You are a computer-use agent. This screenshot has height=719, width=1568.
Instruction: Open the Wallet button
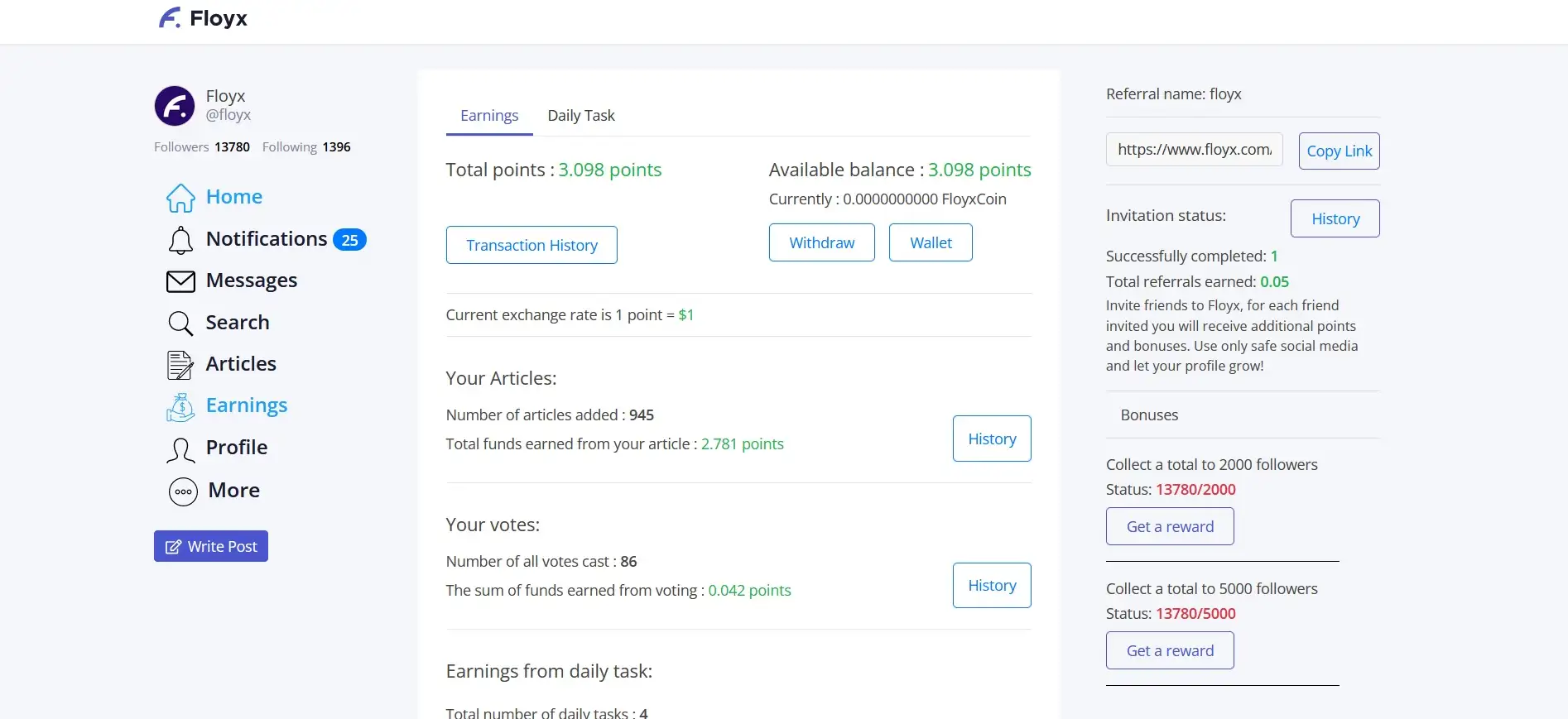coord(931,242)
